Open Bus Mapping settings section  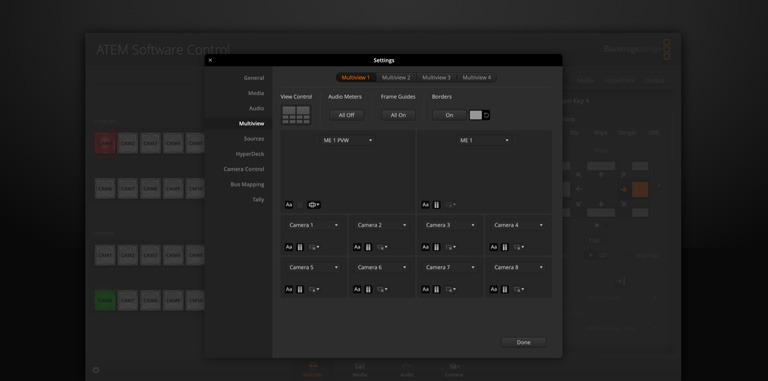pos(247,185)
